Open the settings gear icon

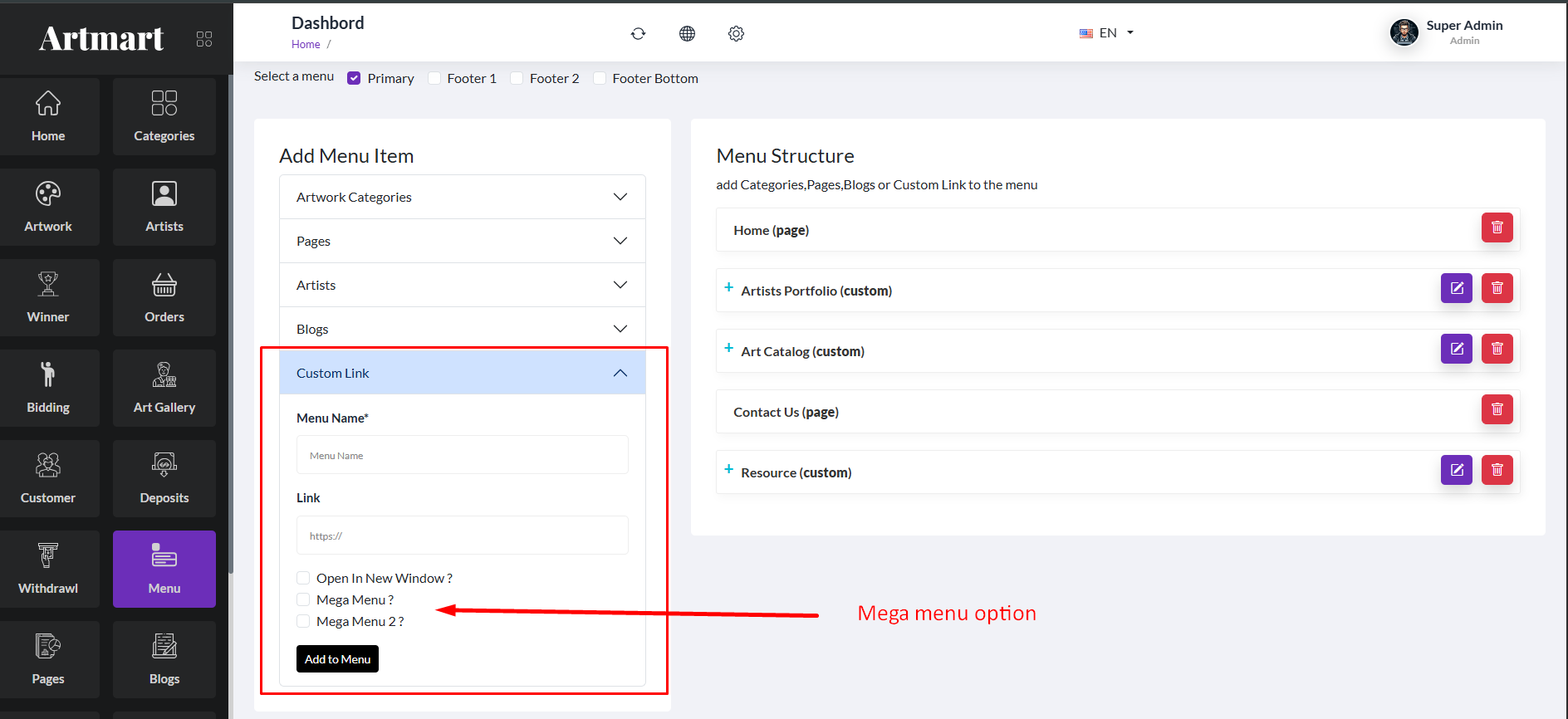(x=736, y=33)
